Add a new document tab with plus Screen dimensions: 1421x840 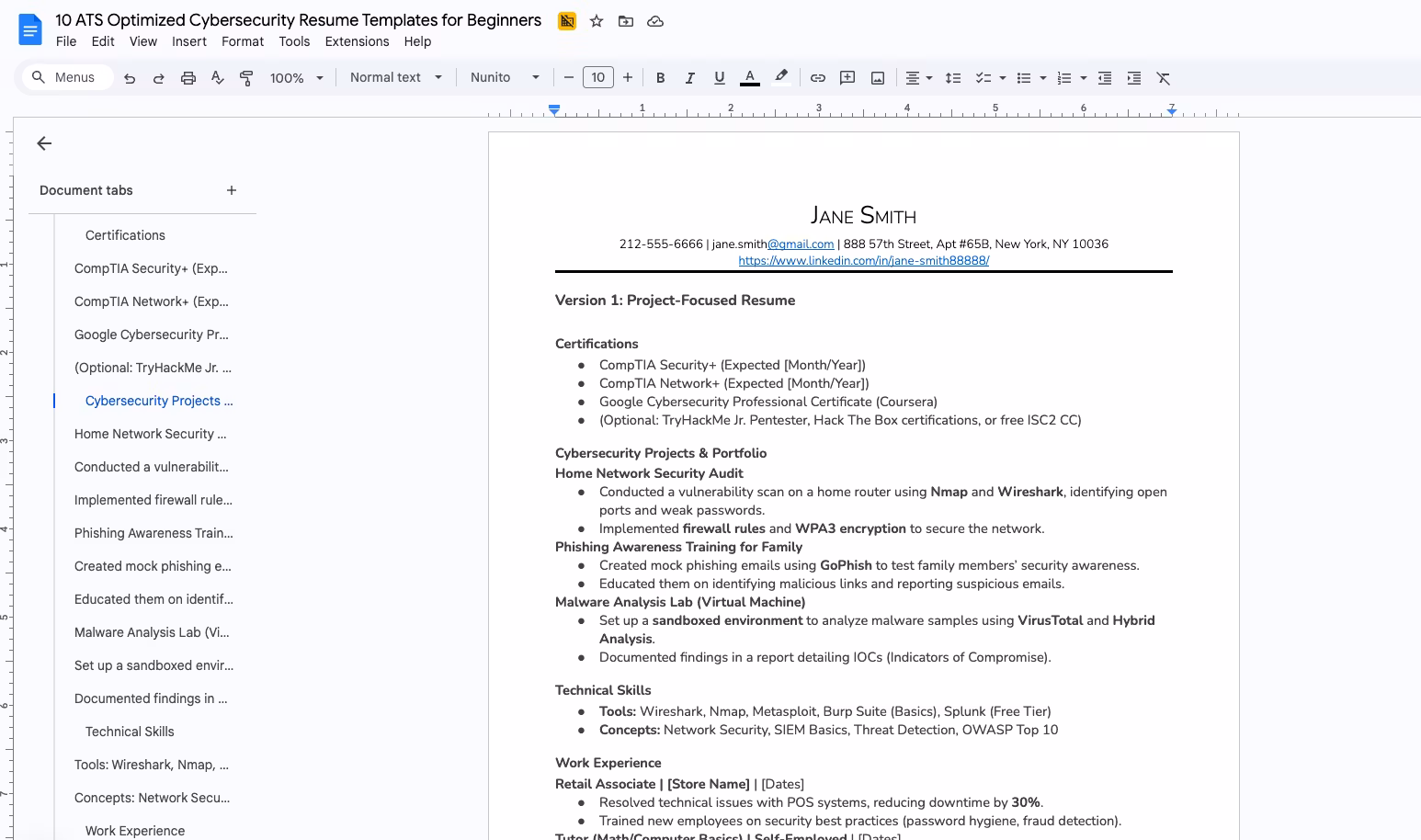[232, 190]
